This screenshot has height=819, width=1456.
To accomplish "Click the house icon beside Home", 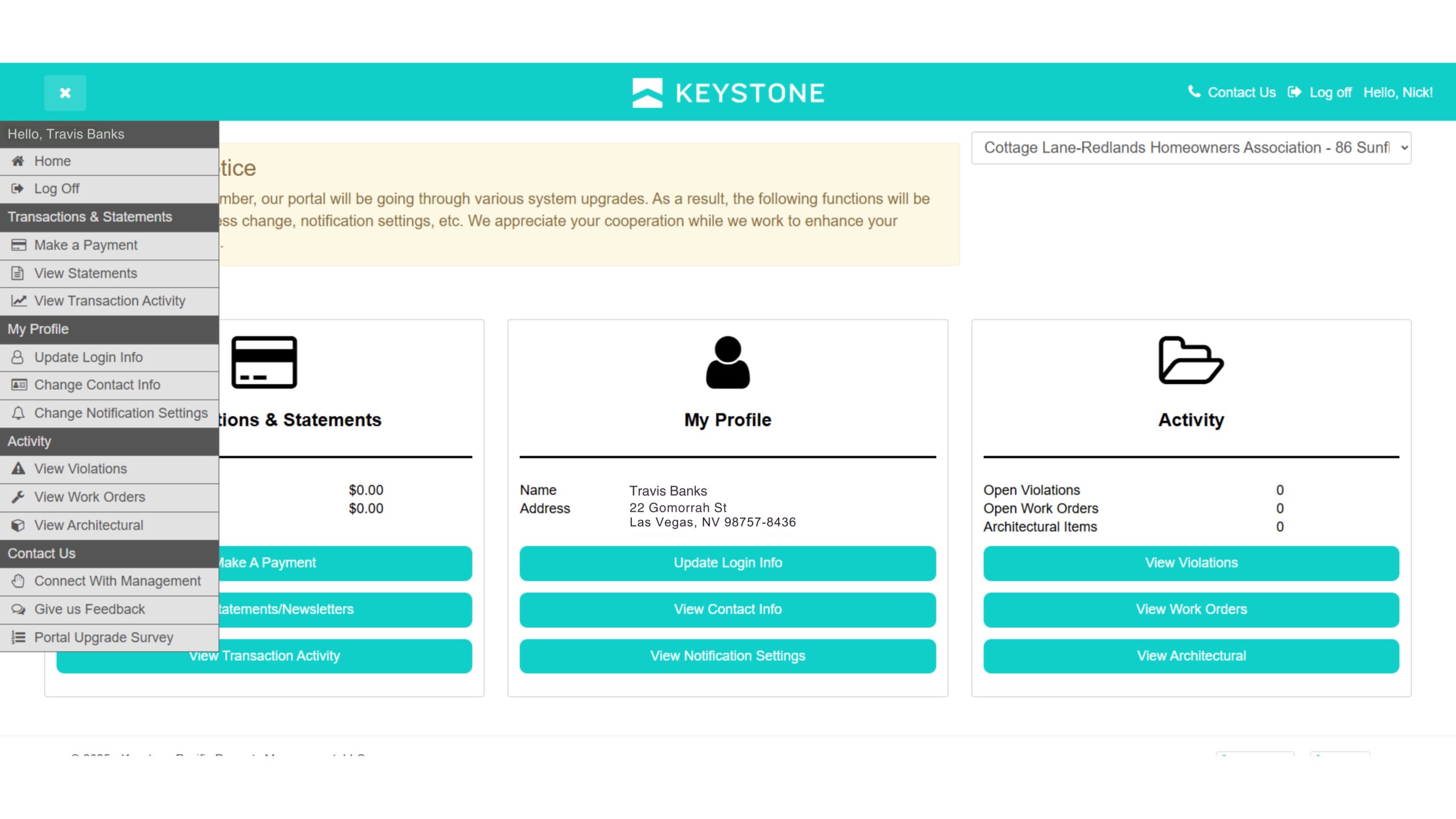I will pyautogui.click(x=18, y=161).
